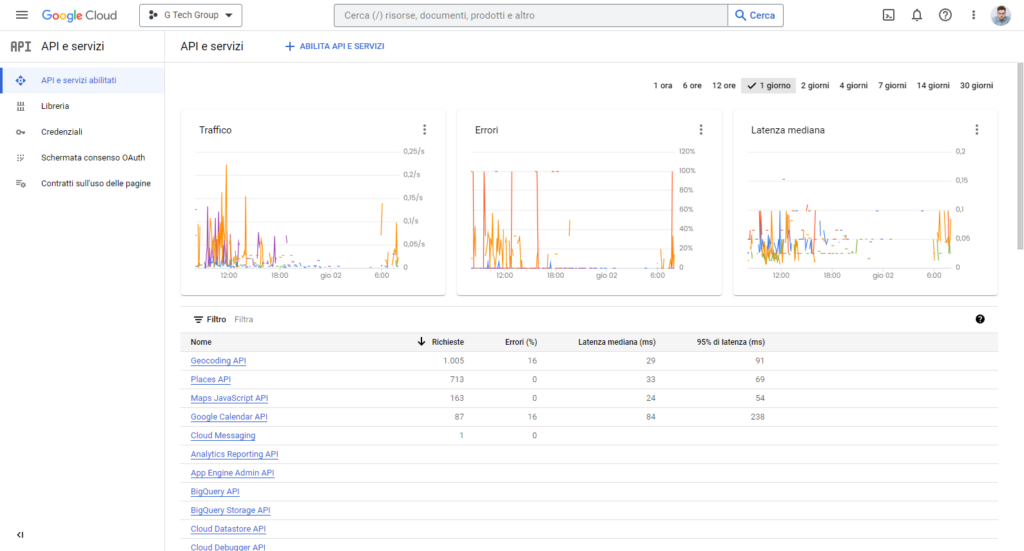Click the page vertical scrollbar
Screen dimensions: 1024x551
1020,157
